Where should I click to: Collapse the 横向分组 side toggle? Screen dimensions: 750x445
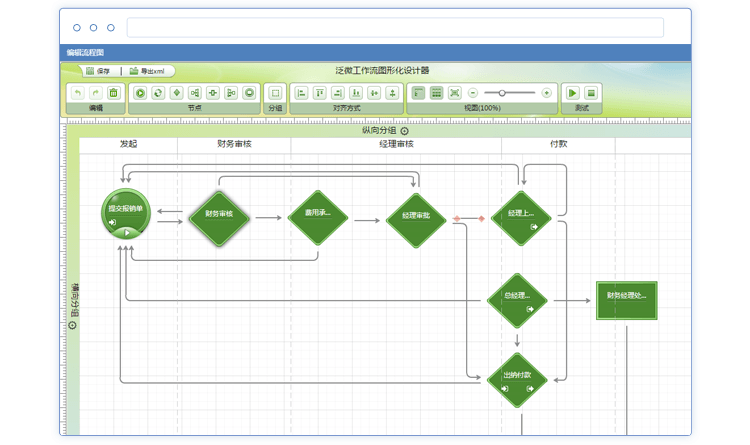click(x=73, y=325)
